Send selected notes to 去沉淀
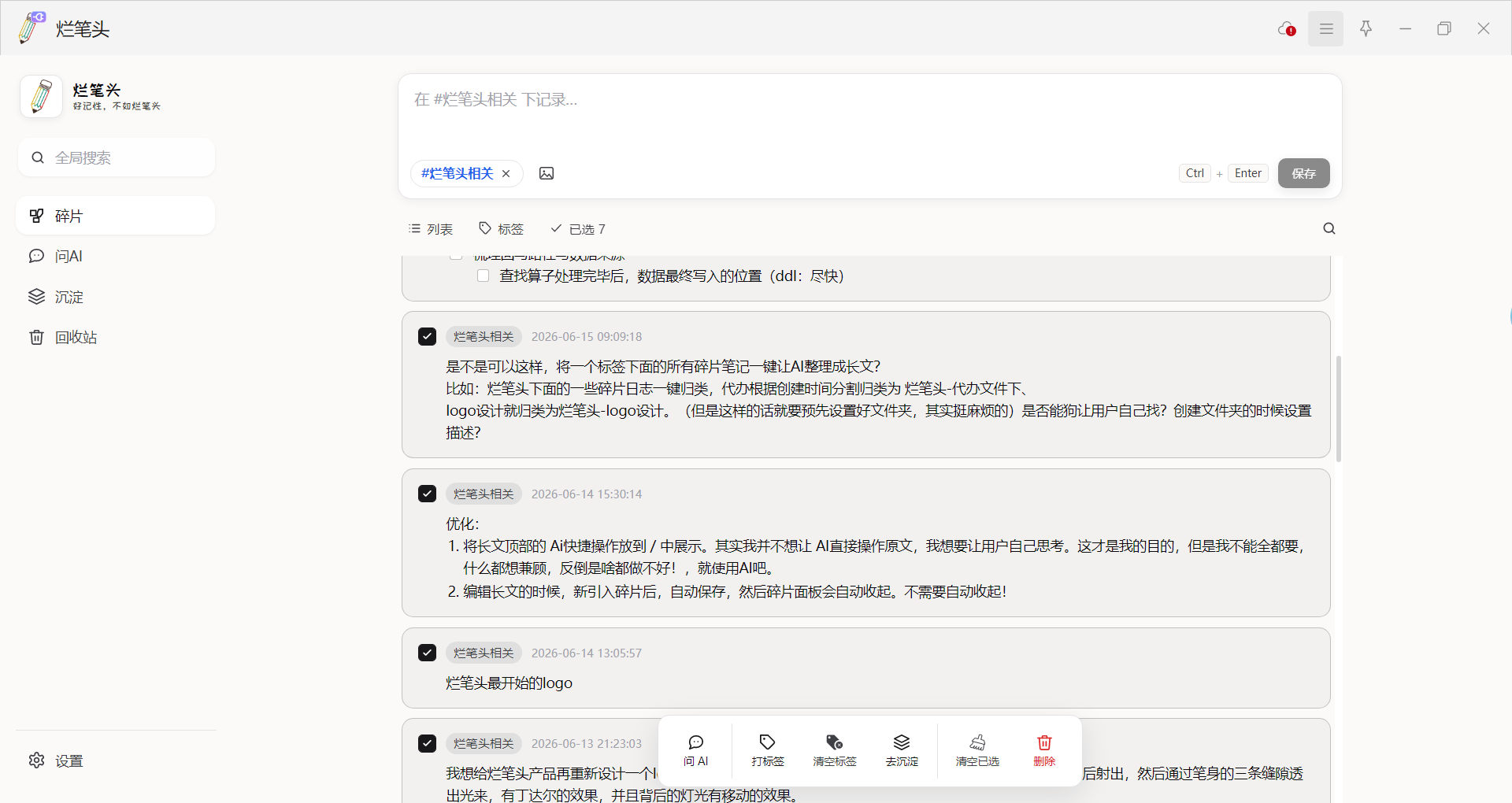The image size is (1512, 803). (x=902, y=751)
